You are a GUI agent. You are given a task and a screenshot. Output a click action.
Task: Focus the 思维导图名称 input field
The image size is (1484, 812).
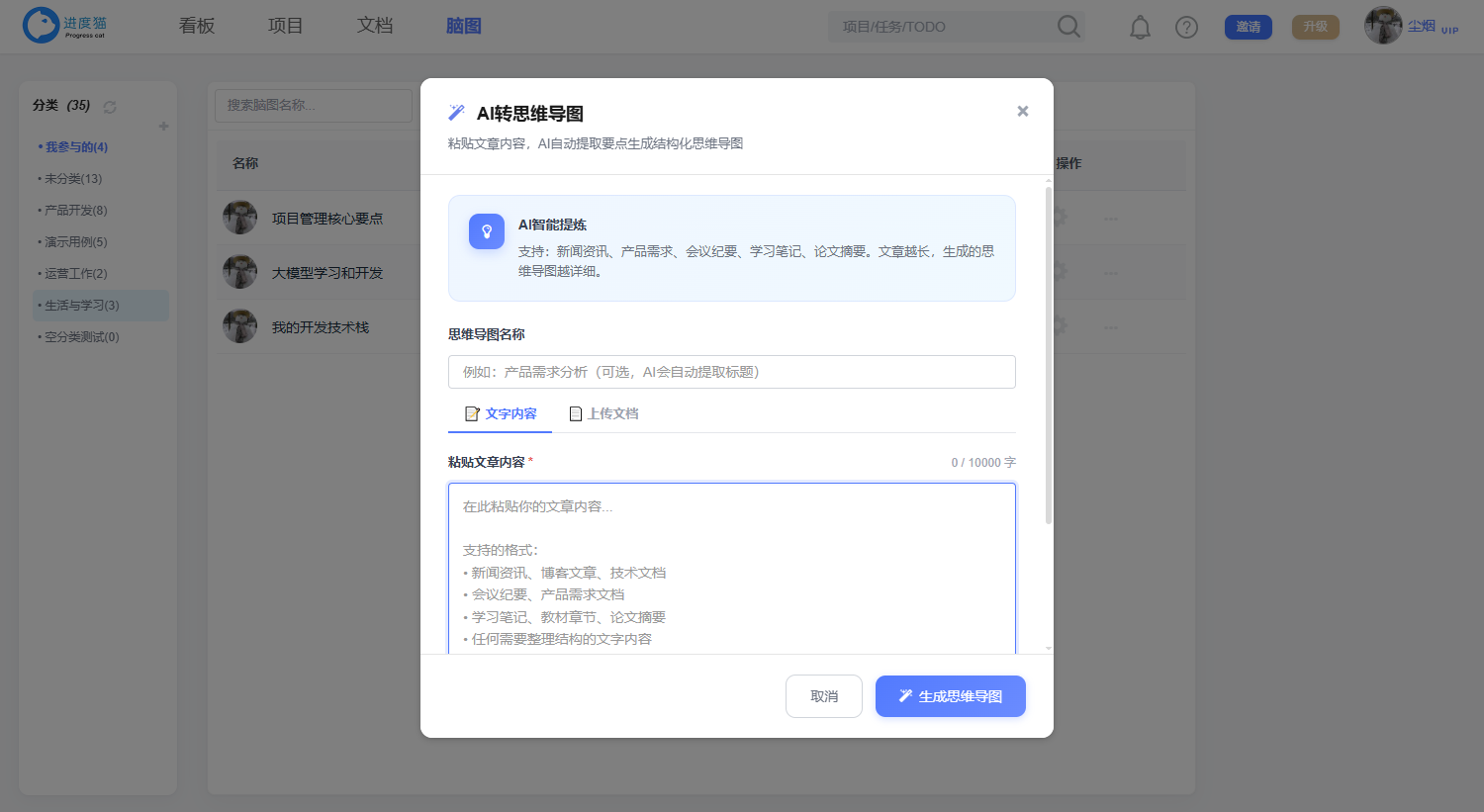click(732, 372)
